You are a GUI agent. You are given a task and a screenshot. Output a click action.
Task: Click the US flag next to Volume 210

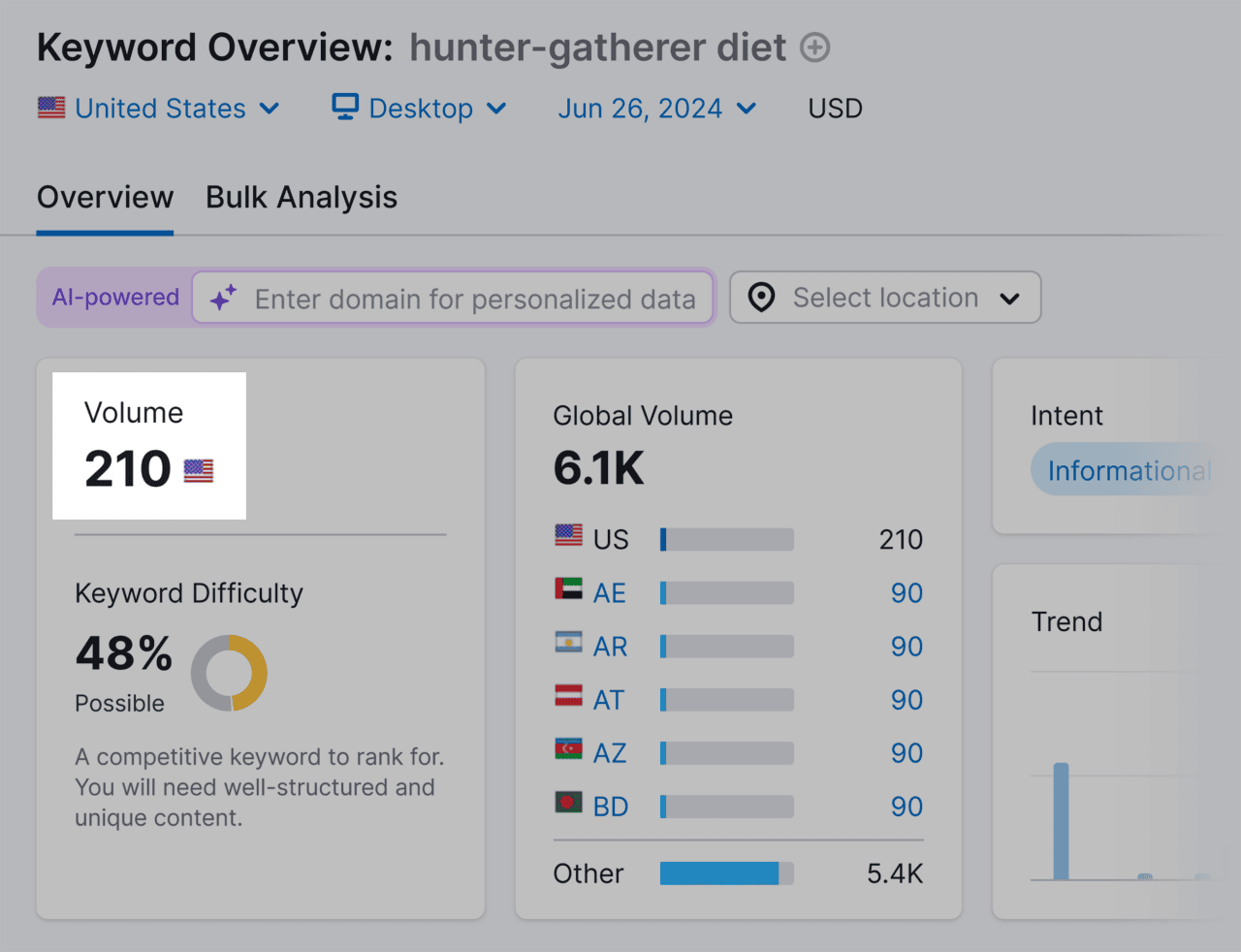pos(199,471)
